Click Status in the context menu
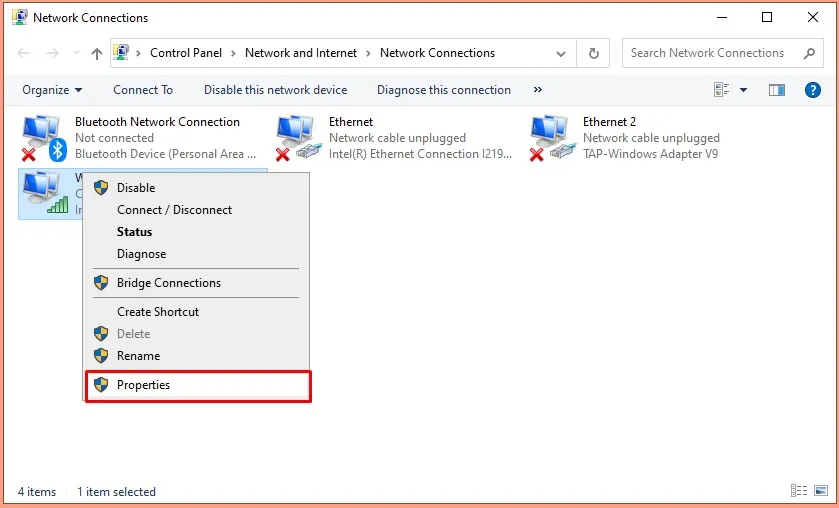The image size is (839, 508). coord(135,232)
